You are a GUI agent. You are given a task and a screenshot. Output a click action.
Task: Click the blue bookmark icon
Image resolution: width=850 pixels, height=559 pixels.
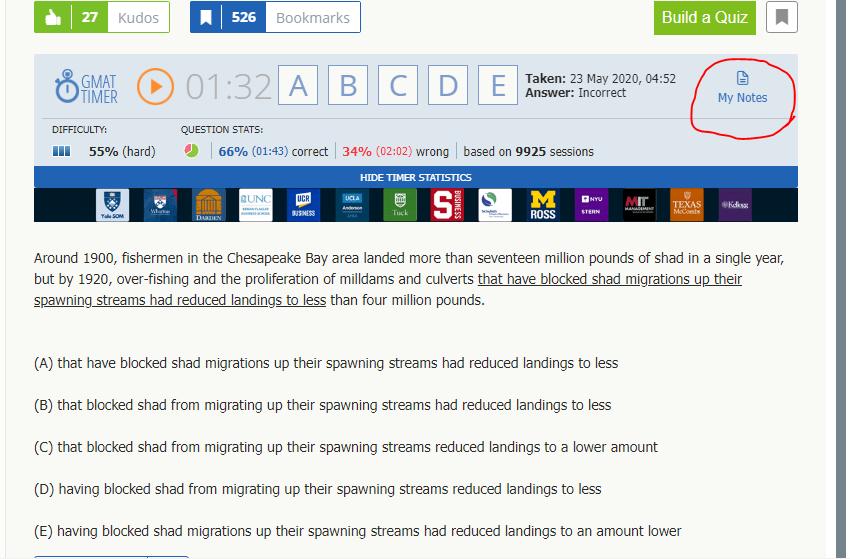pyautogui.click(x=206, y=17)
